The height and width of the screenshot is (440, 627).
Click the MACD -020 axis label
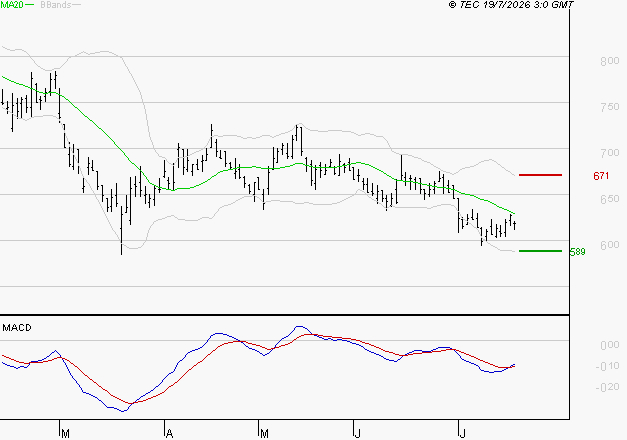(607, 387)
